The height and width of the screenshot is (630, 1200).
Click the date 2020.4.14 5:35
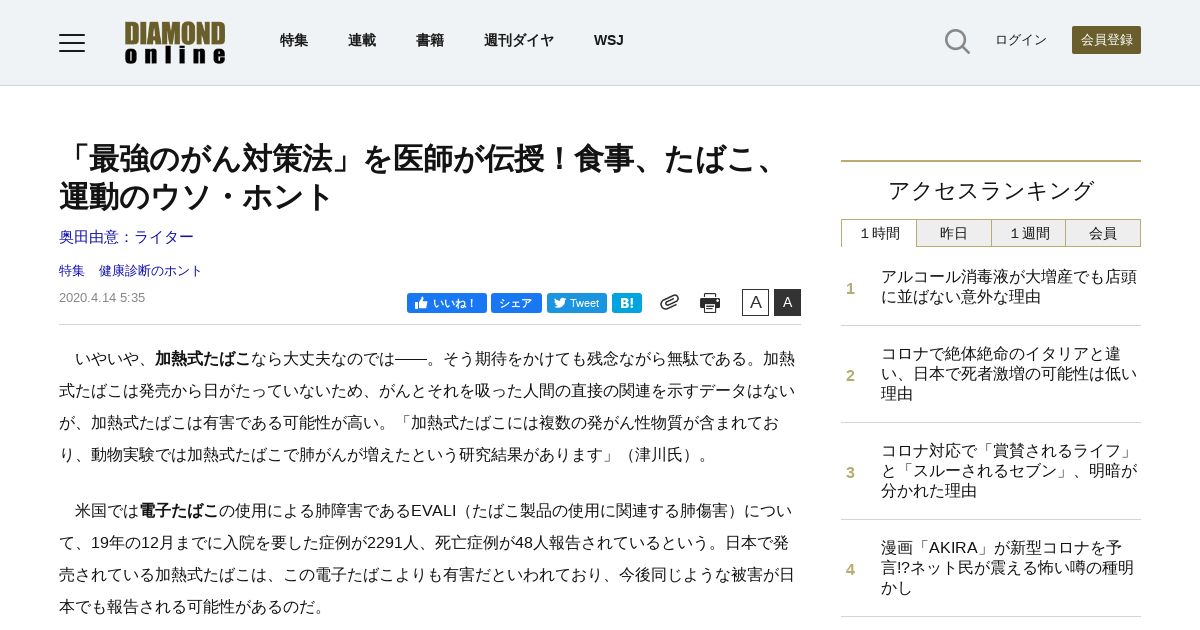[x=102, y=298]
